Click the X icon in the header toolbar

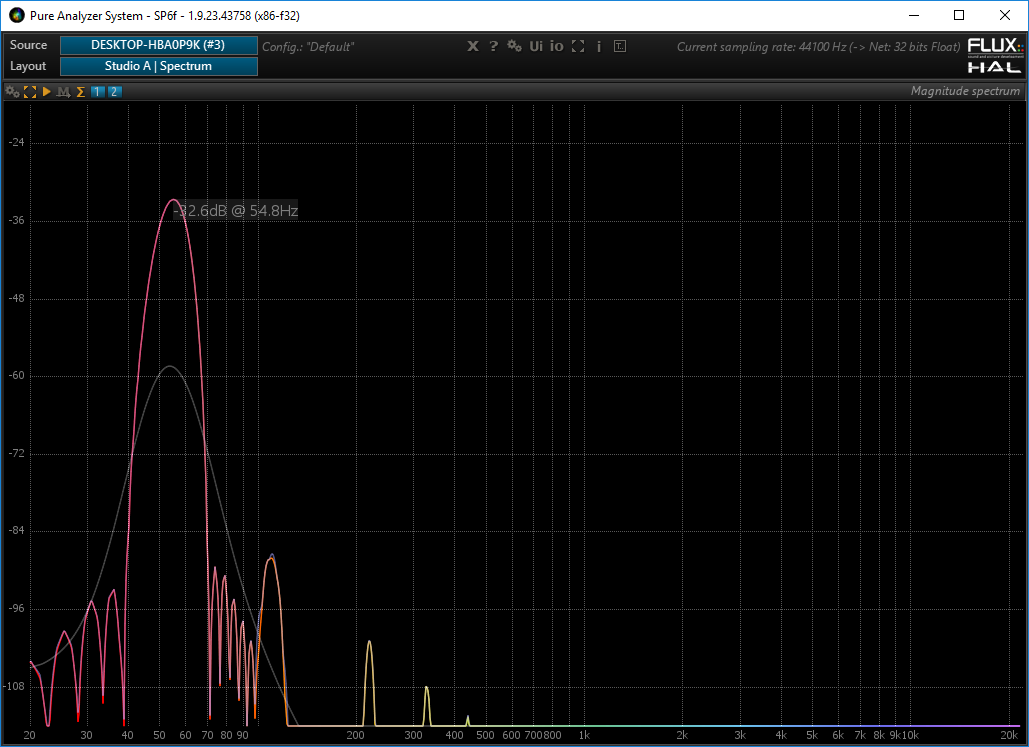click(472, 47)
